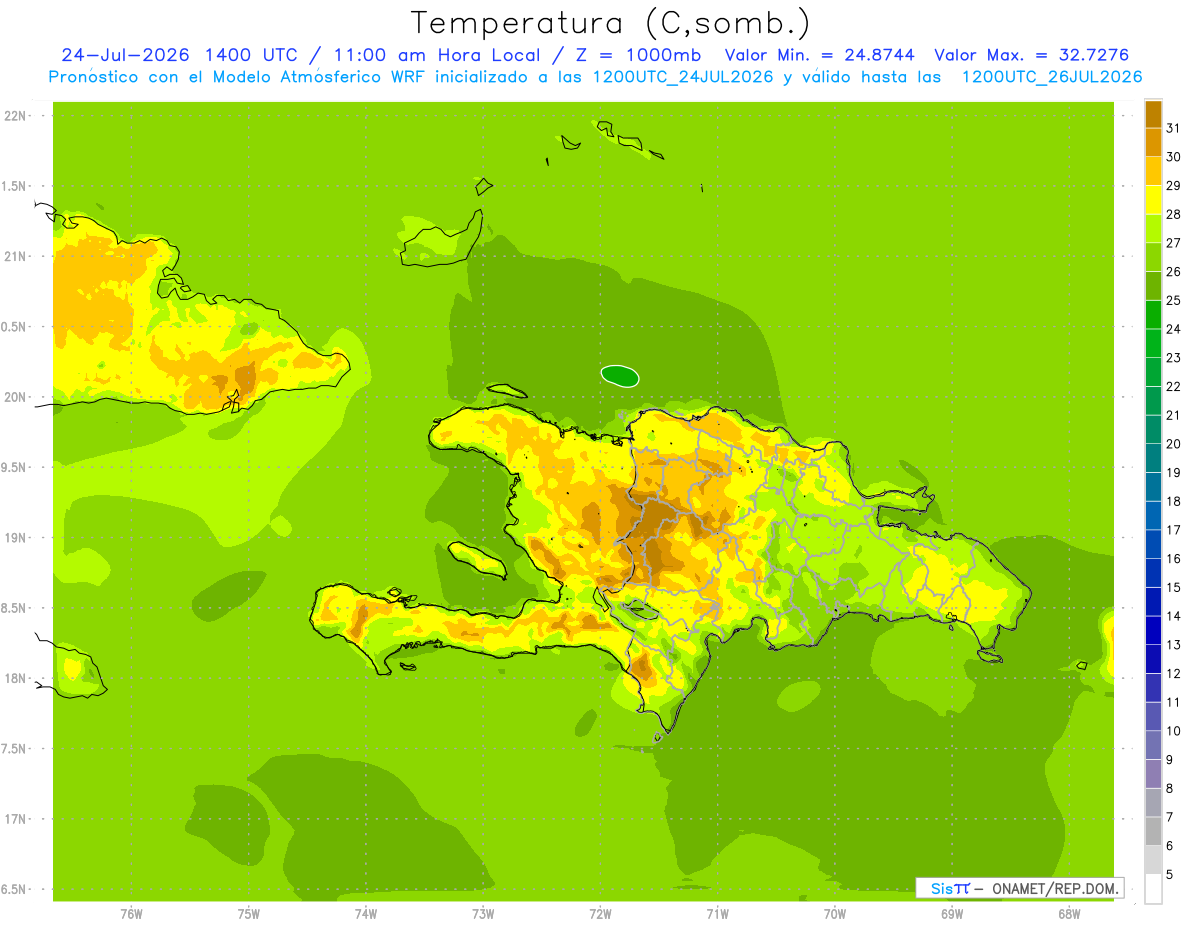1200x927 pixels.
Task: Pick the orange legend swatch between 30 and 31
Action: 1153,142
